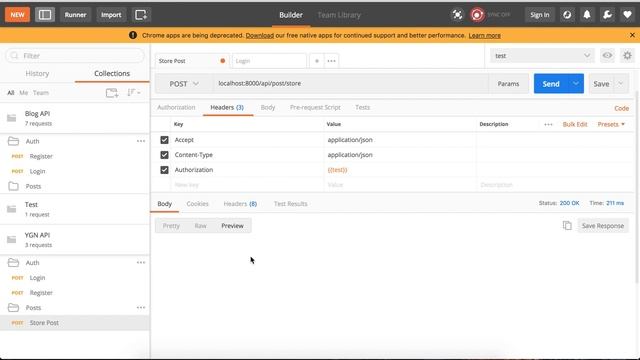Click the environment quick look eye icon
This screenshot has width=640, height=360.
point(607,56)
